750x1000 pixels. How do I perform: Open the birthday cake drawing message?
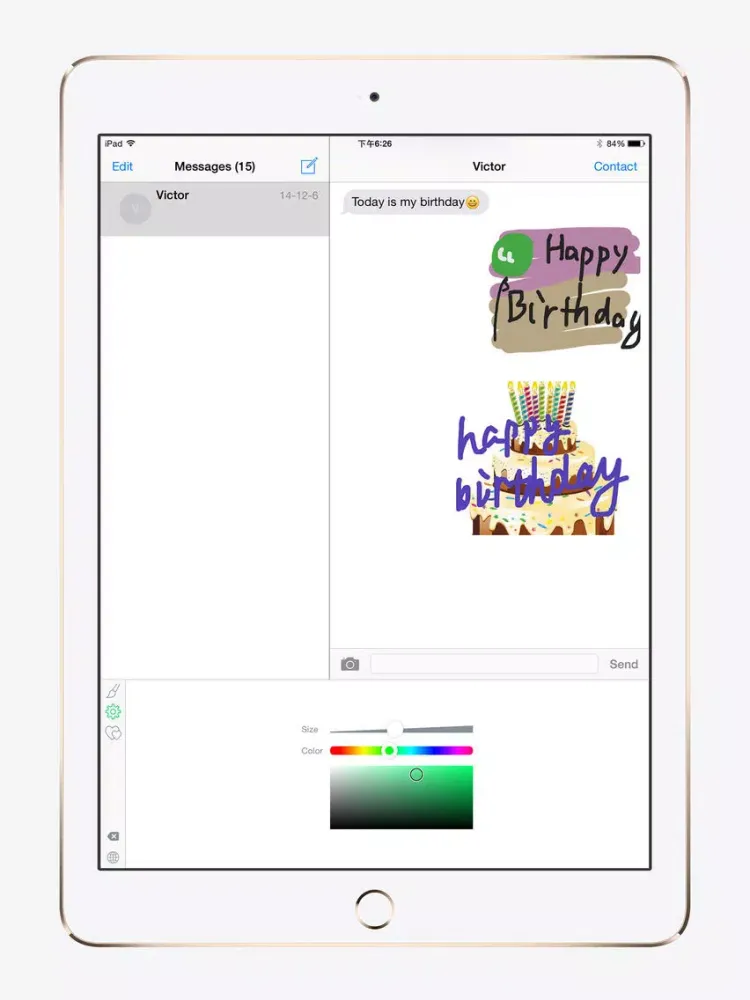click(542, 458)
